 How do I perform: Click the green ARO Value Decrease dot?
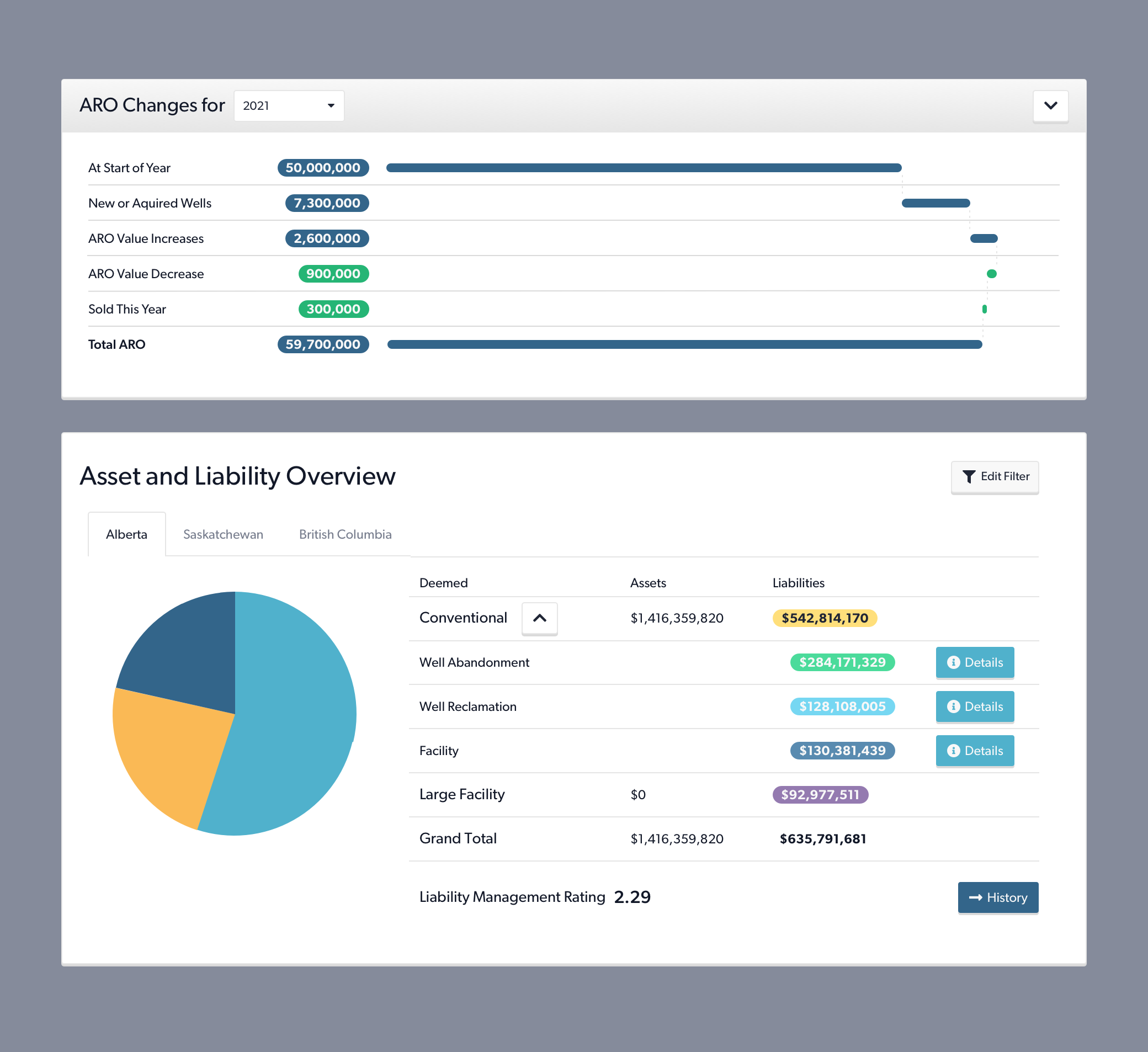pyautogui.click(x=991, y=274)
